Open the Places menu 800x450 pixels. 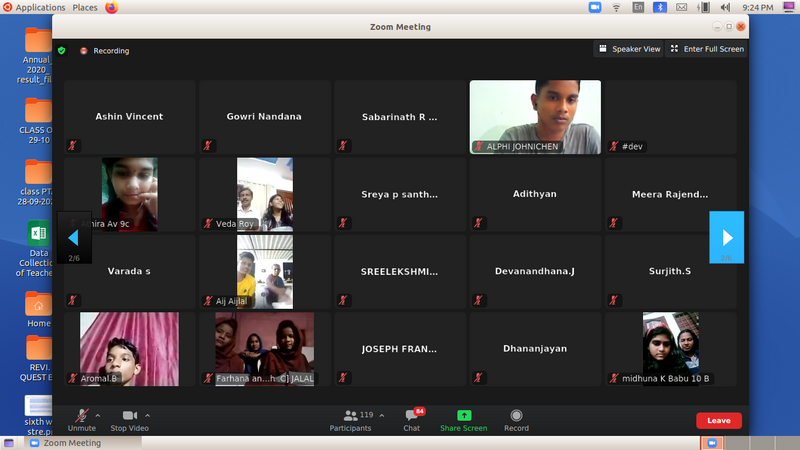point(85,7)
